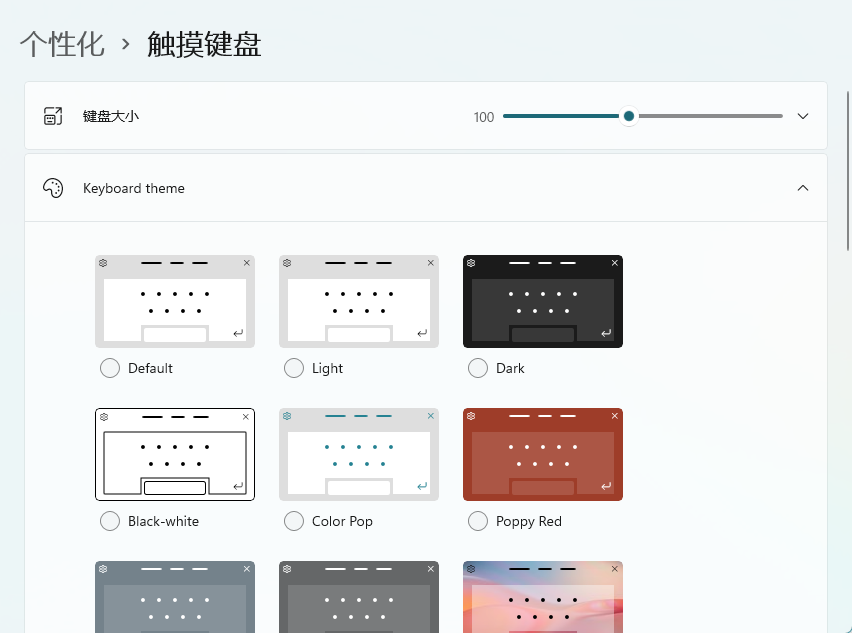Click the 触摸键盘 page title
Screen dimensions: 852x633
pos(204,44)
